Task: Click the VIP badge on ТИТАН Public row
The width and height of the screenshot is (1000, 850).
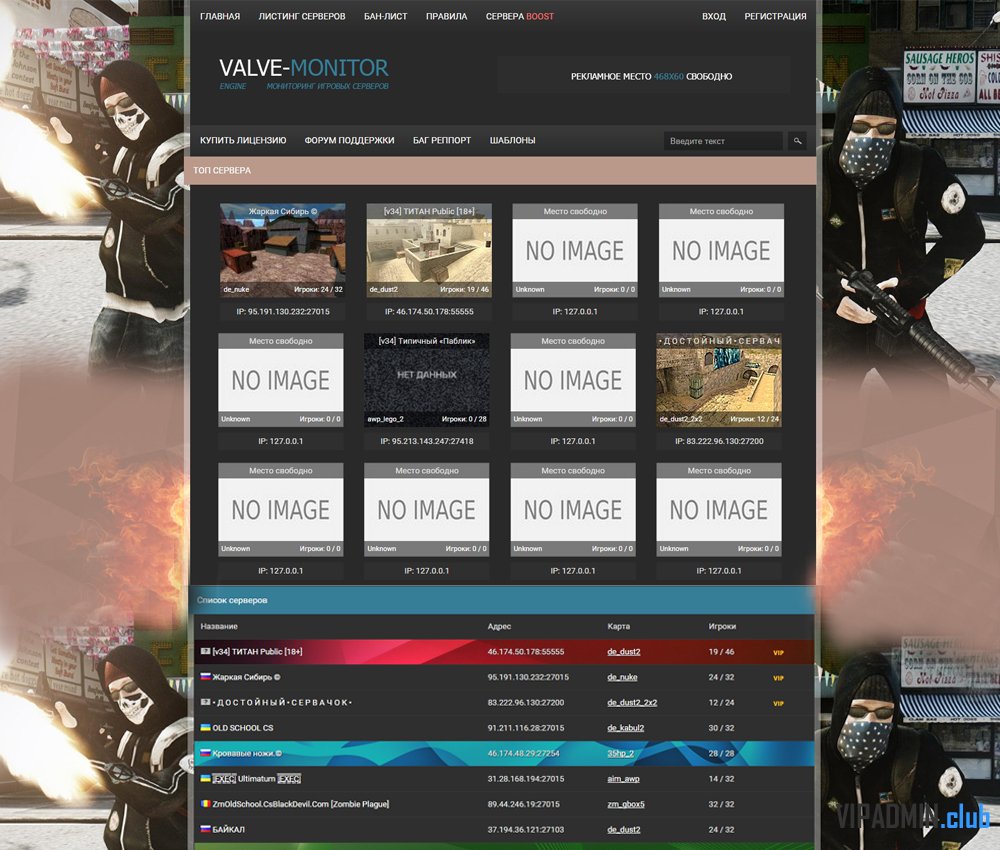Action: pyautogui.click(x=778, y=652)
